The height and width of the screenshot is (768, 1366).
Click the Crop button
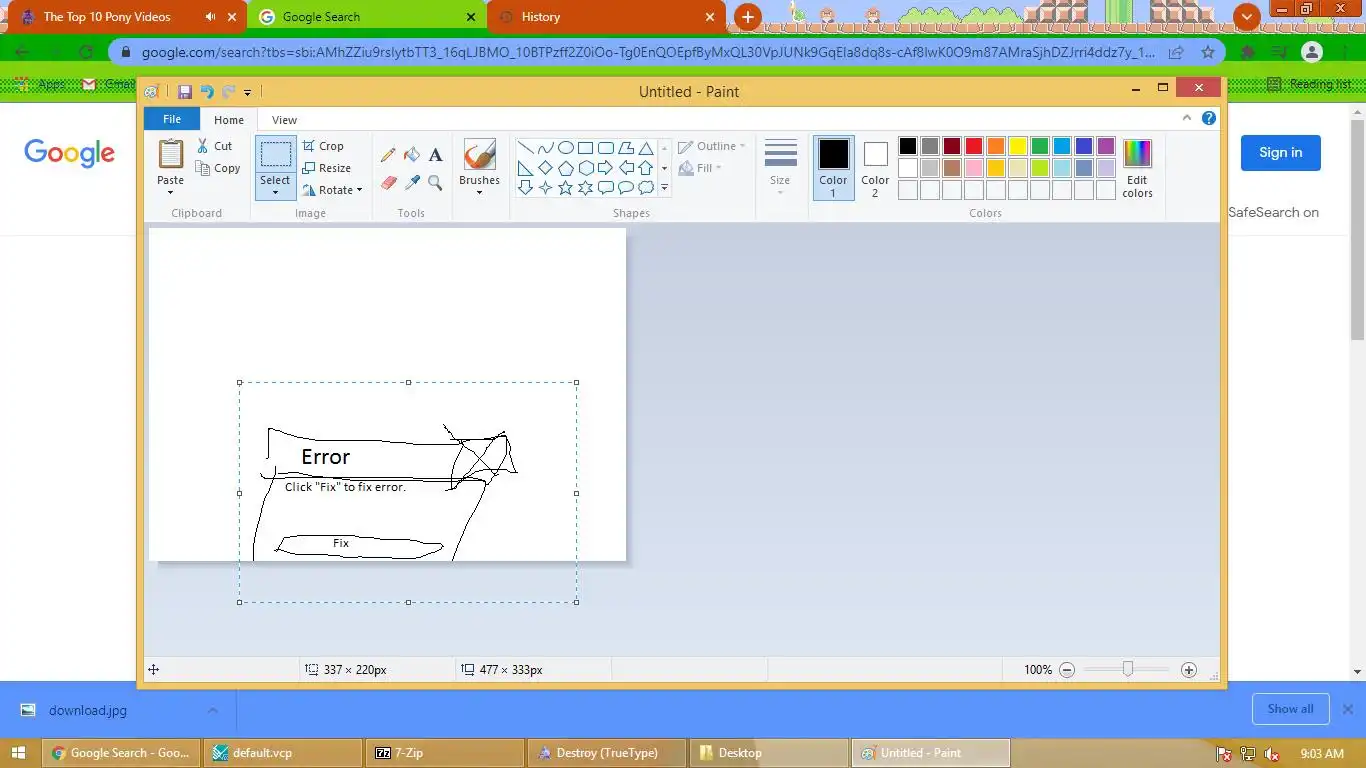(x=323, y=146)
